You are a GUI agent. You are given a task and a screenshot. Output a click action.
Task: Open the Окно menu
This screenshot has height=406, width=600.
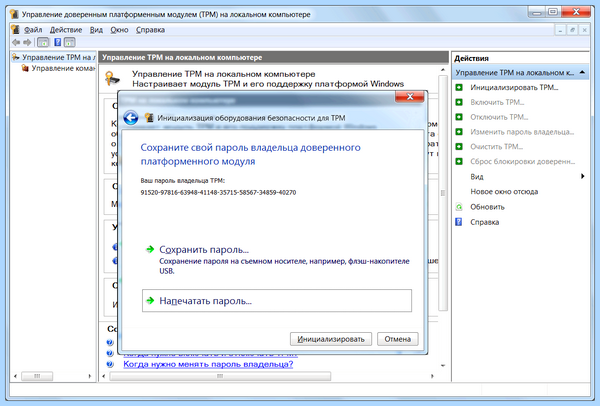[x=119, y=30]
